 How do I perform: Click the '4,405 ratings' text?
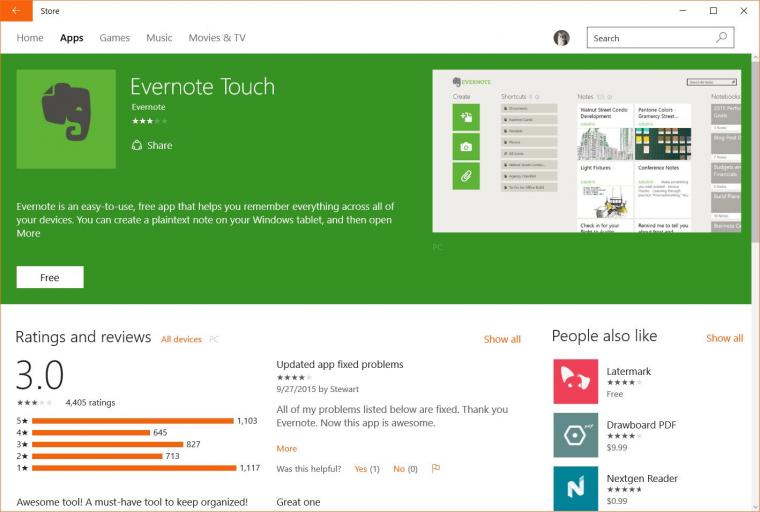(x=91, y=402)
